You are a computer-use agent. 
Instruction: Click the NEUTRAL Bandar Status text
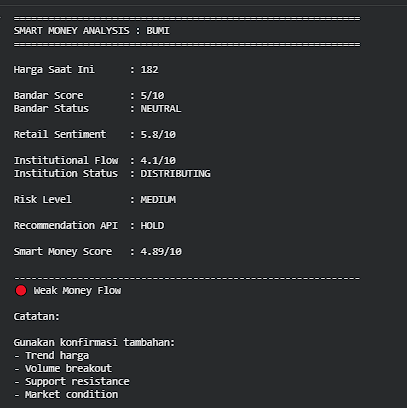[x=161, y=108]
